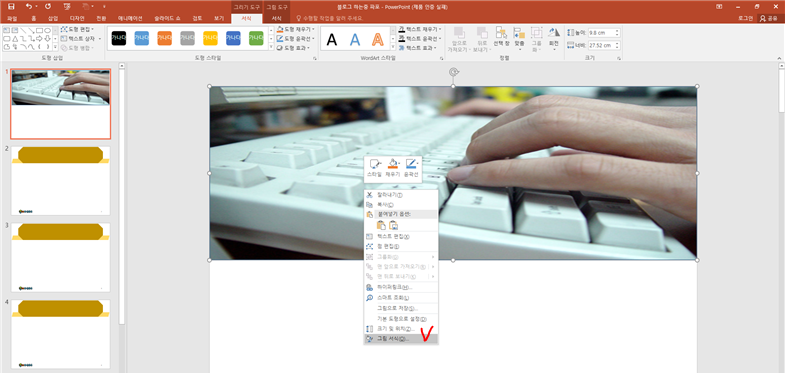The height and width of the screenshot is (373, 785).
Task: Choose 하이퍼링크 from context menu
Action: tap(401, 287)
